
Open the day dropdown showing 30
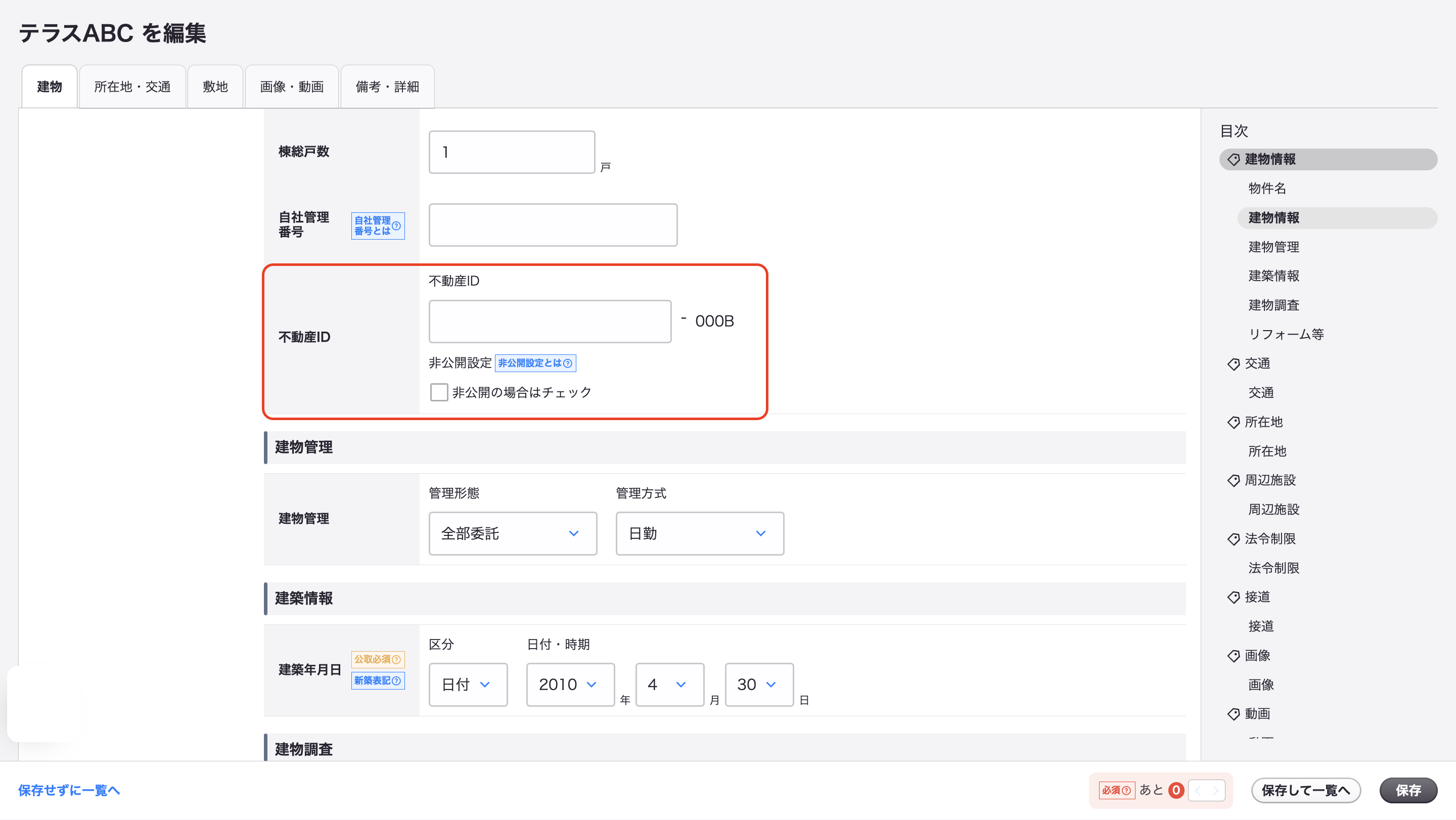pos(759,685)
